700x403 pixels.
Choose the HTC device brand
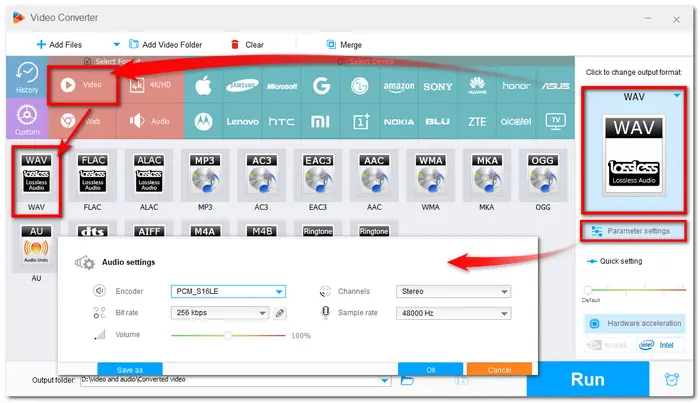(x=282, y=121)
